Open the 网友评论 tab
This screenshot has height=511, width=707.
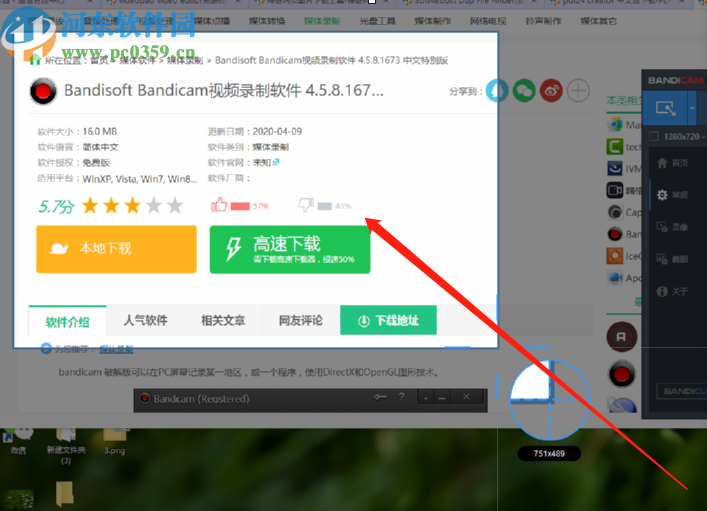pyautogui.click(x=301, y=321)
